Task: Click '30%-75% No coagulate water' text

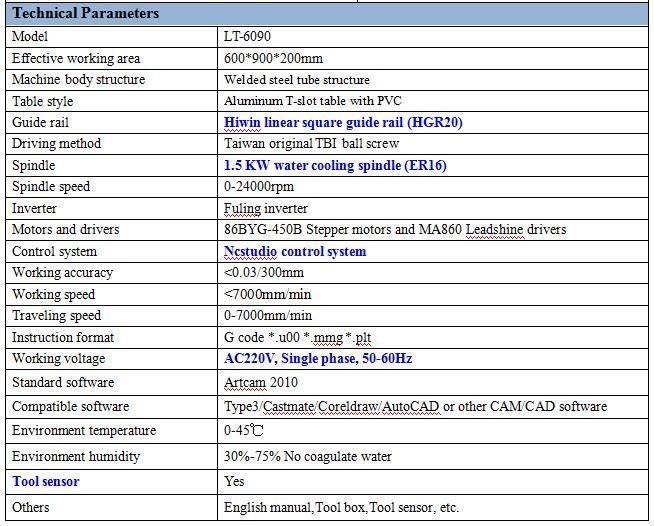Action: (x=308, y=457)
